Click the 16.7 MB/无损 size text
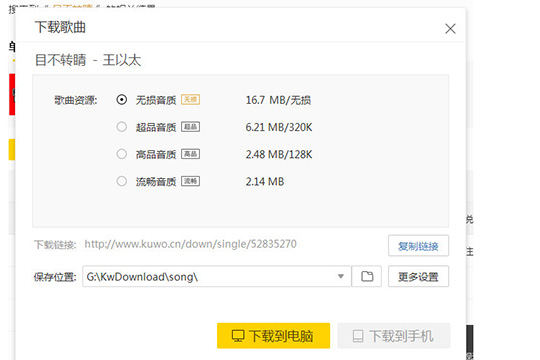Viewport: 540px width, 360px height. [278, 100]
